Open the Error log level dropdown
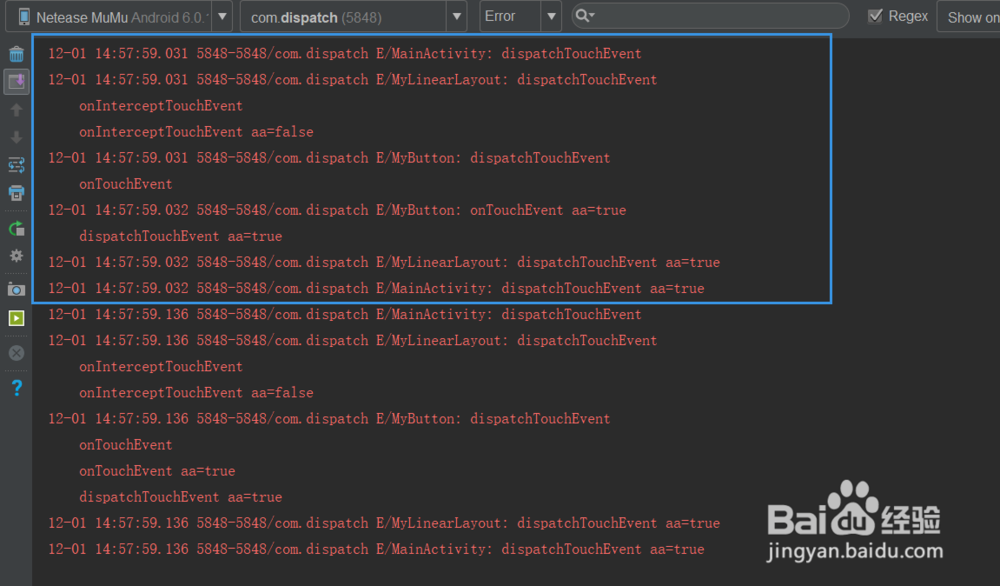Viewport: 1000px width, 586px height. point(520,17)
